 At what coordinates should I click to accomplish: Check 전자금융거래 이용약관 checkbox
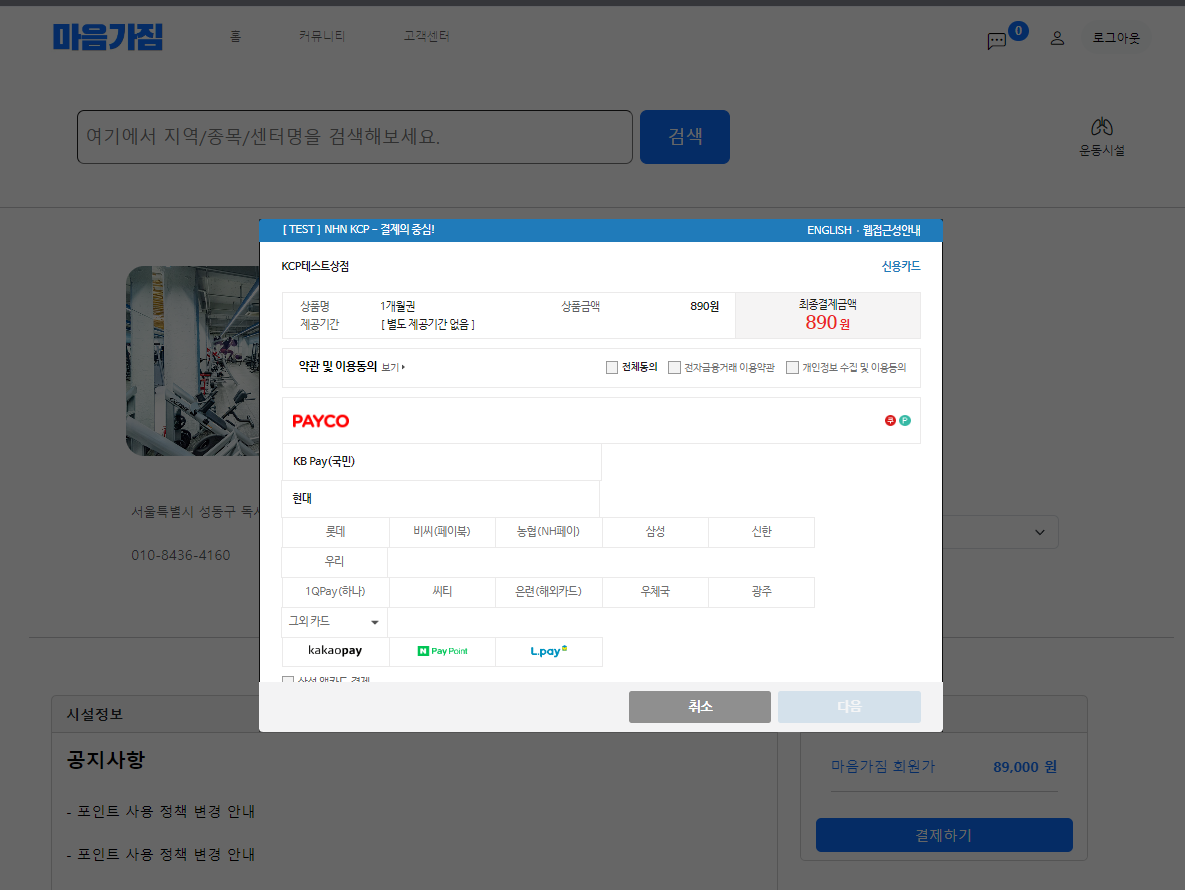[x=674, y=367]
